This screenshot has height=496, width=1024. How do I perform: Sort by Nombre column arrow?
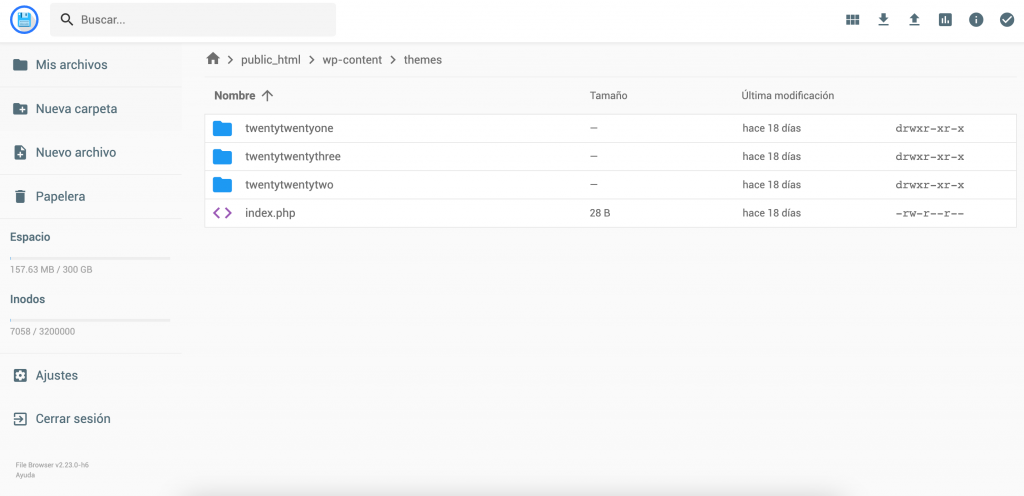point(267,96)
